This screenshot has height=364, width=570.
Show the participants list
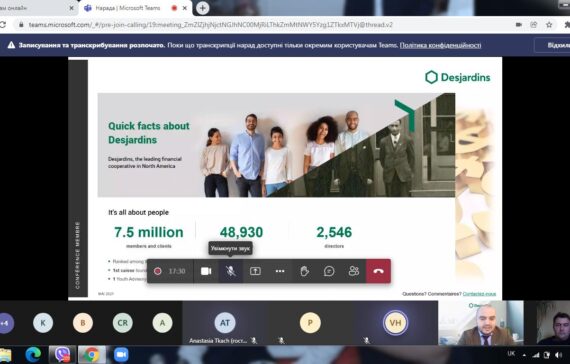click(354, 271)
